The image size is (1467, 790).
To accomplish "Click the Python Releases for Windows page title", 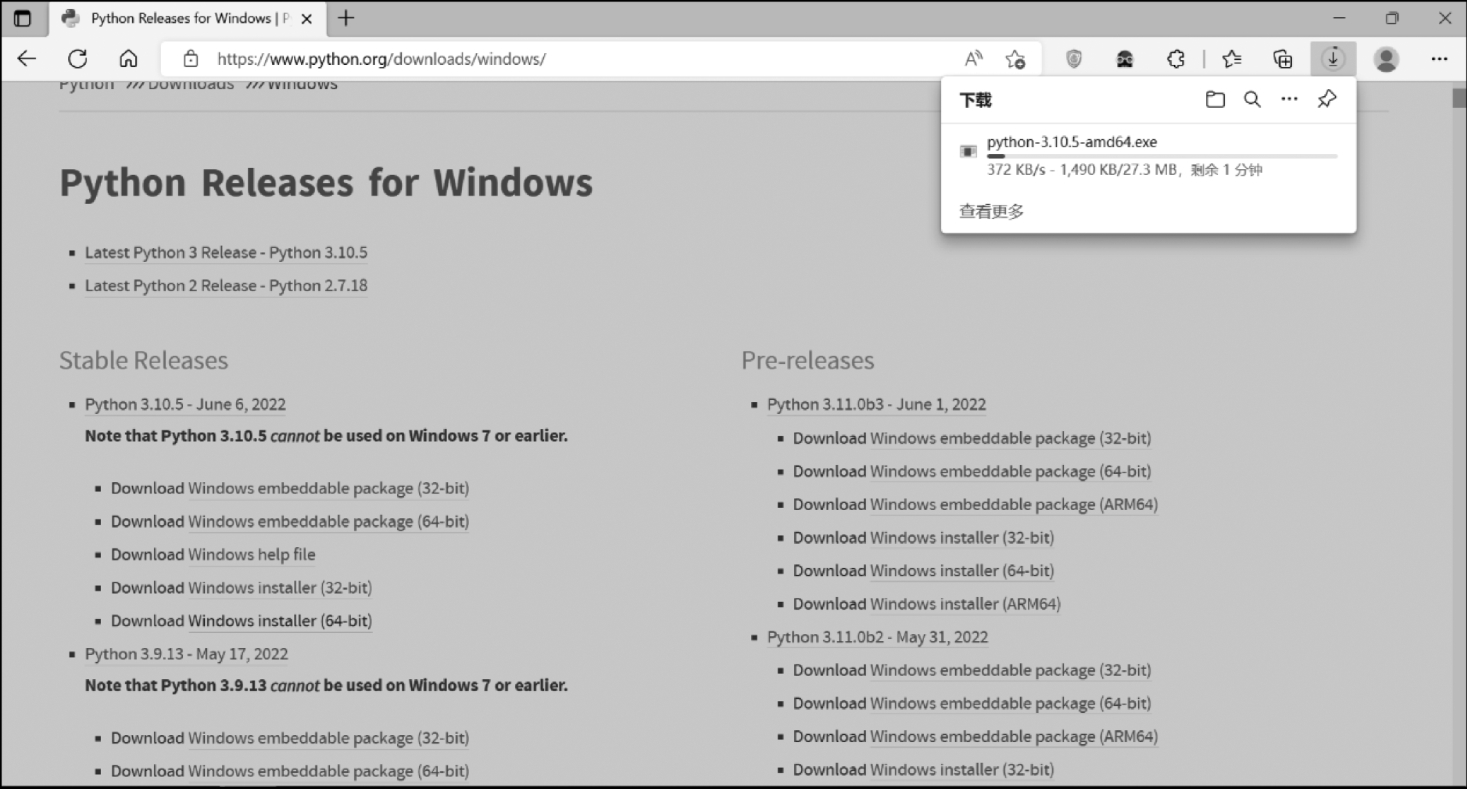I will (x=326, y=183).
